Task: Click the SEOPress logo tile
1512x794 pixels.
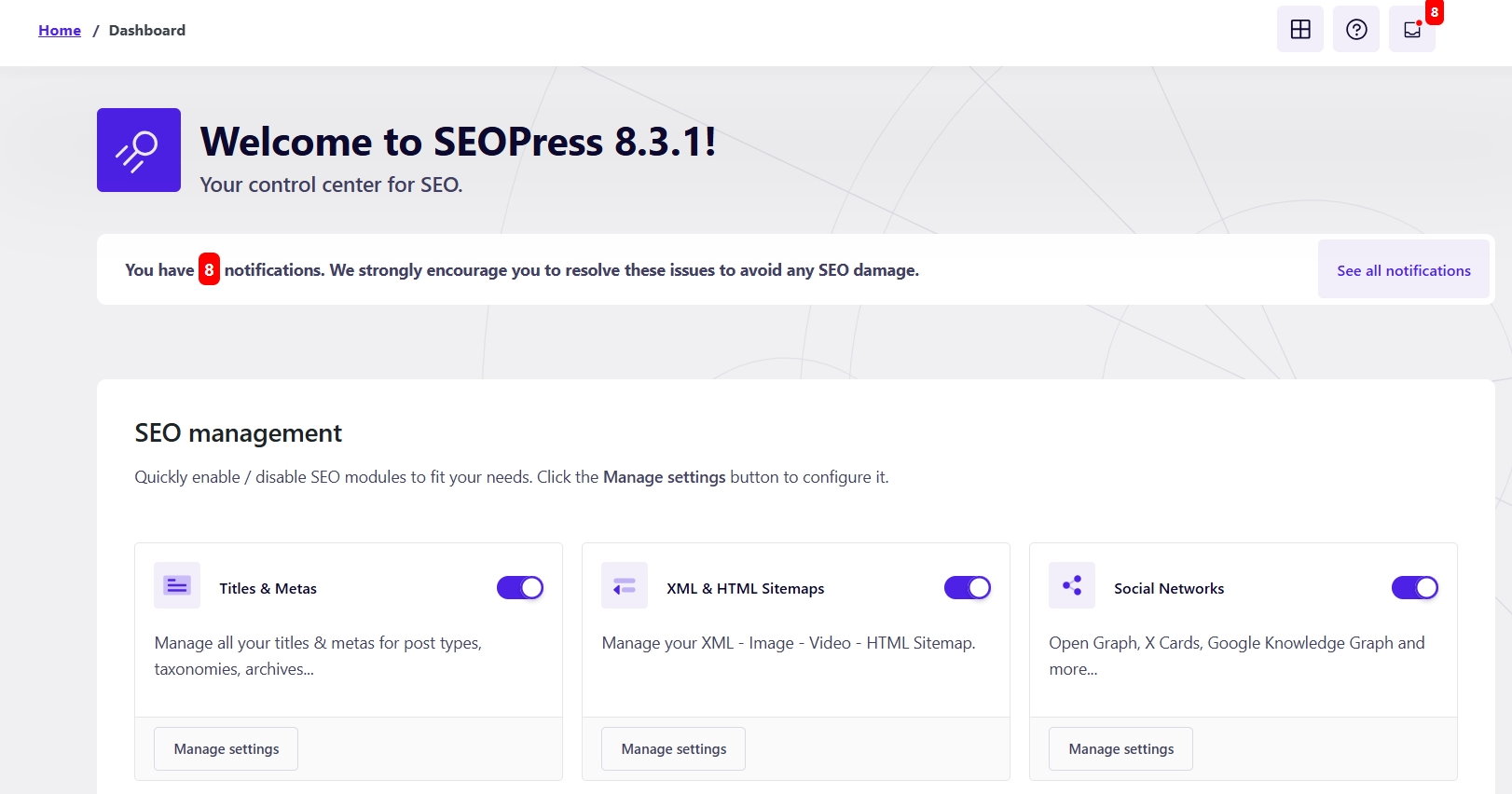Action: pos(139,150)
